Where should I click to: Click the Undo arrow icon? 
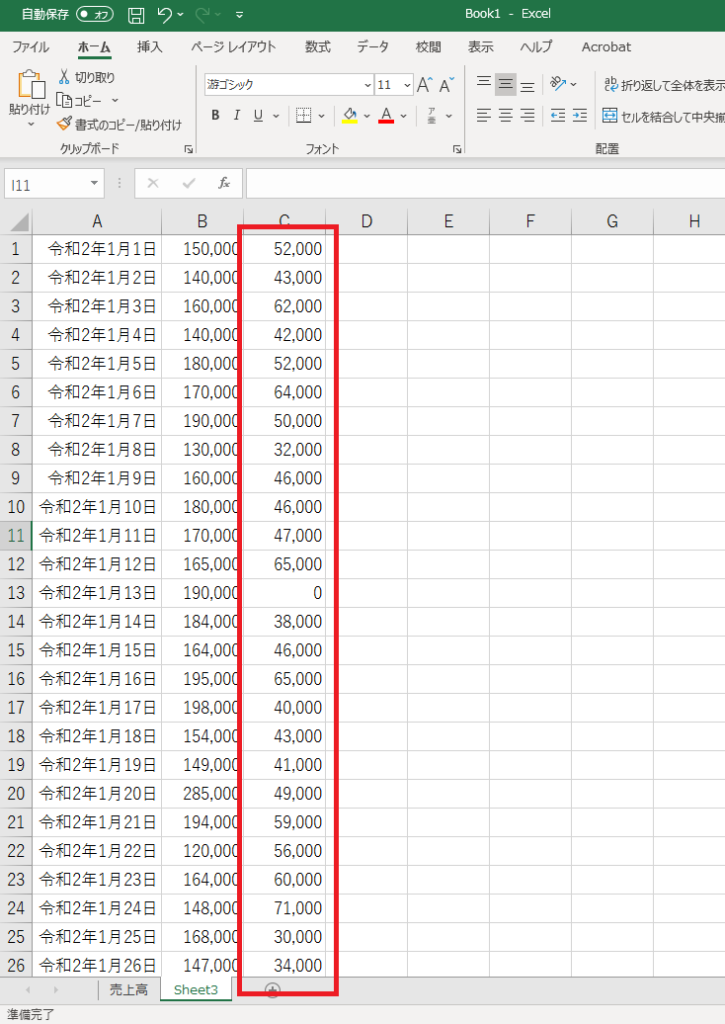pos(165,15)
